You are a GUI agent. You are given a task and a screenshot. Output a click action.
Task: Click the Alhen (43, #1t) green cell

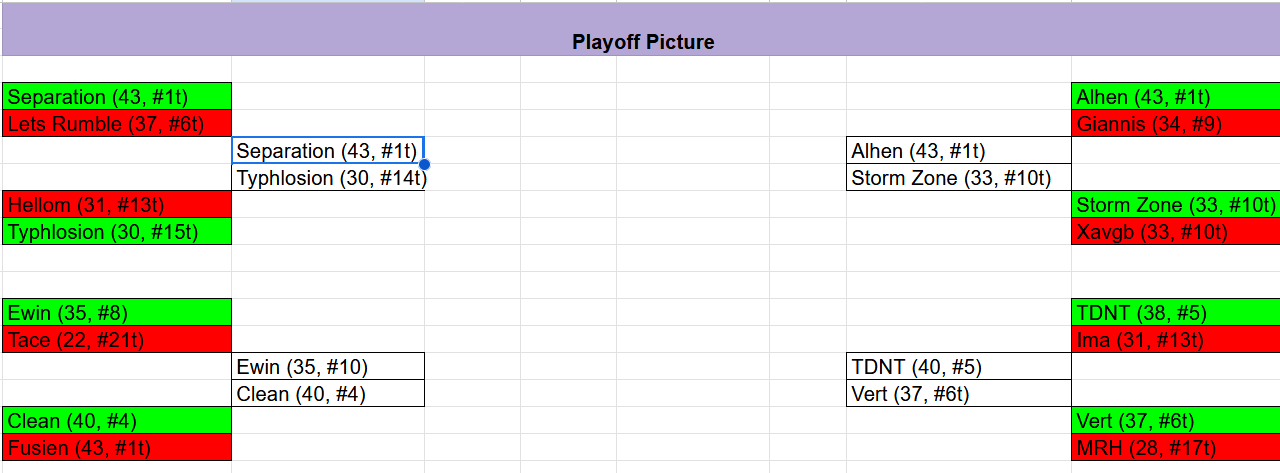(1175, 97)
